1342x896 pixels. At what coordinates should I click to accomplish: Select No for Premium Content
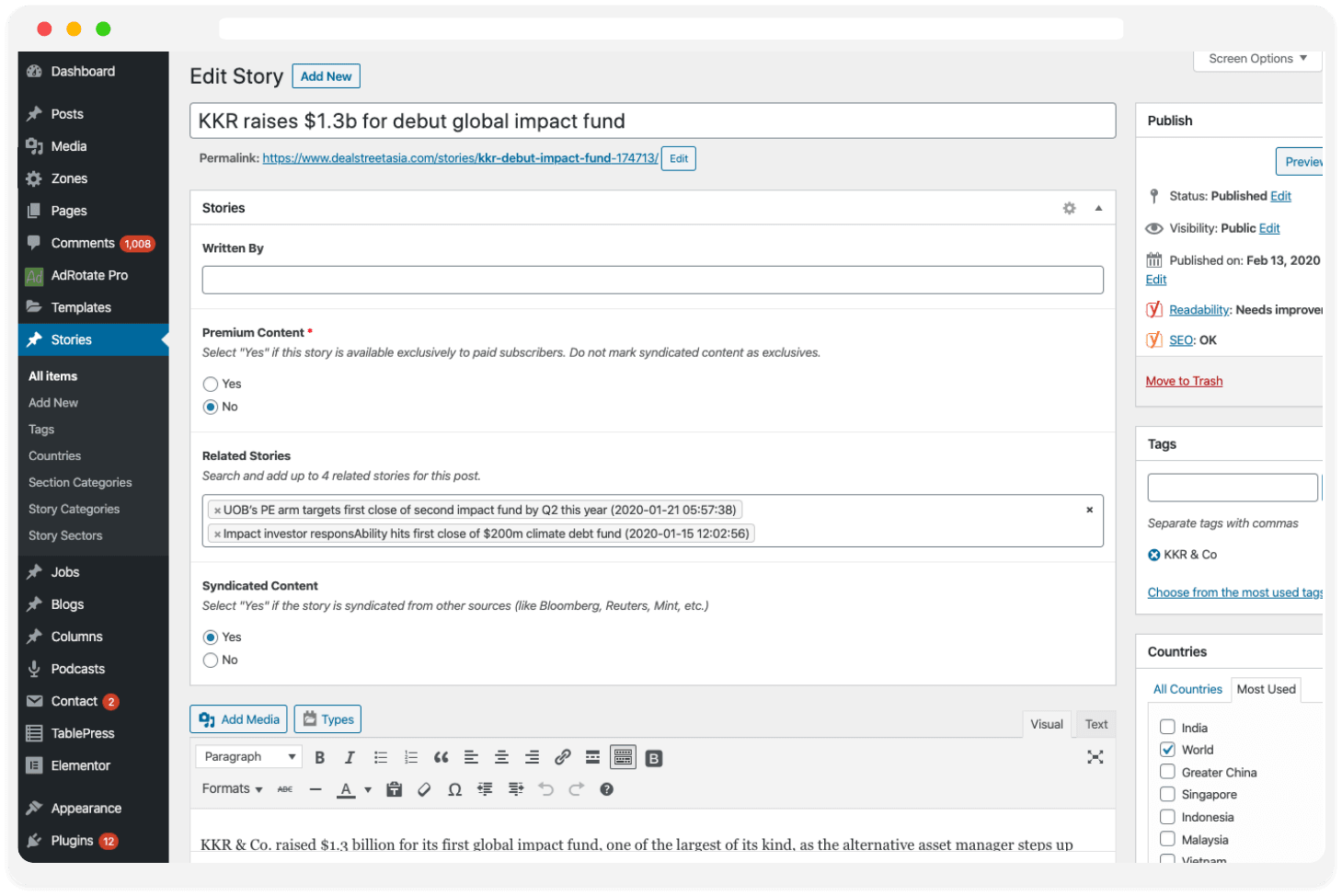pos(211,407)
